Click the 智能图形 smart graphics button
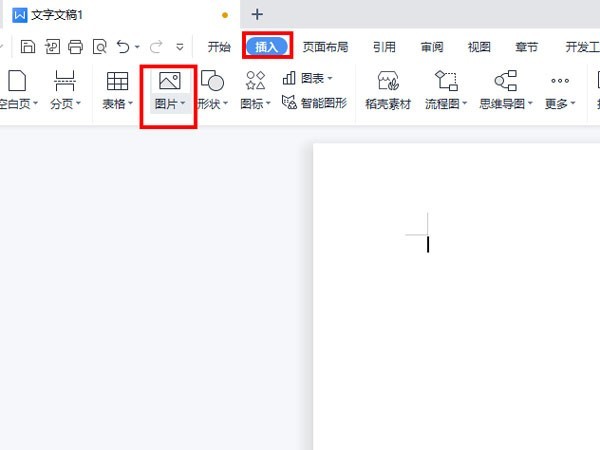 click(315, 103)
